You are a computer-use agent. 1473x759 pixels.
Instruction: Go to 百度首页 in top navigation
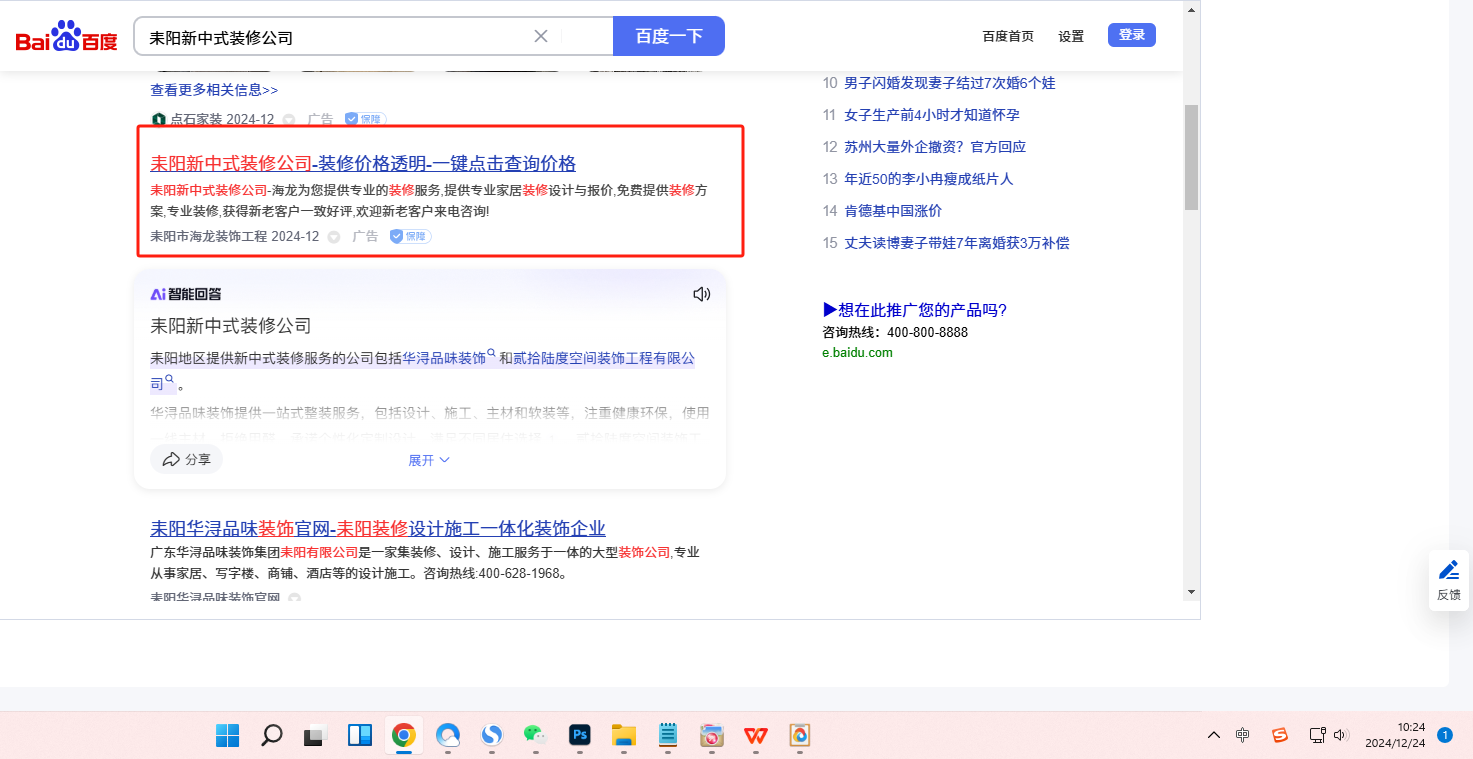pos(1007,36)
